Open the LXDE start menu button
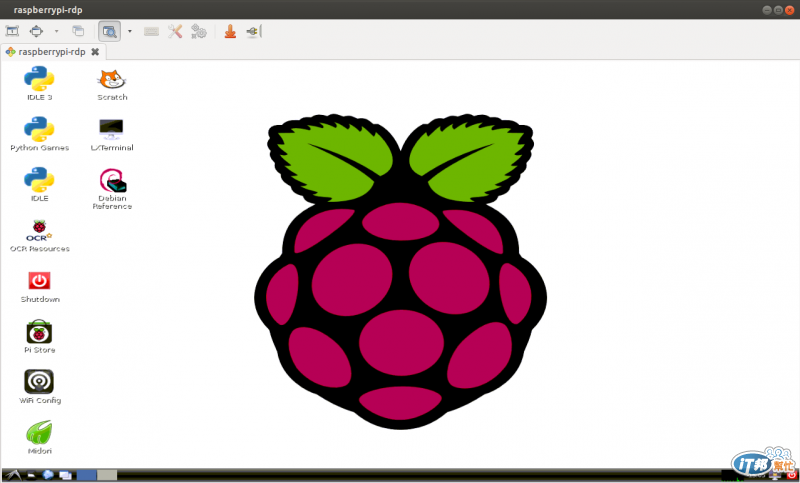The height and width of the screenshot is (483, 800). (12, 475)
